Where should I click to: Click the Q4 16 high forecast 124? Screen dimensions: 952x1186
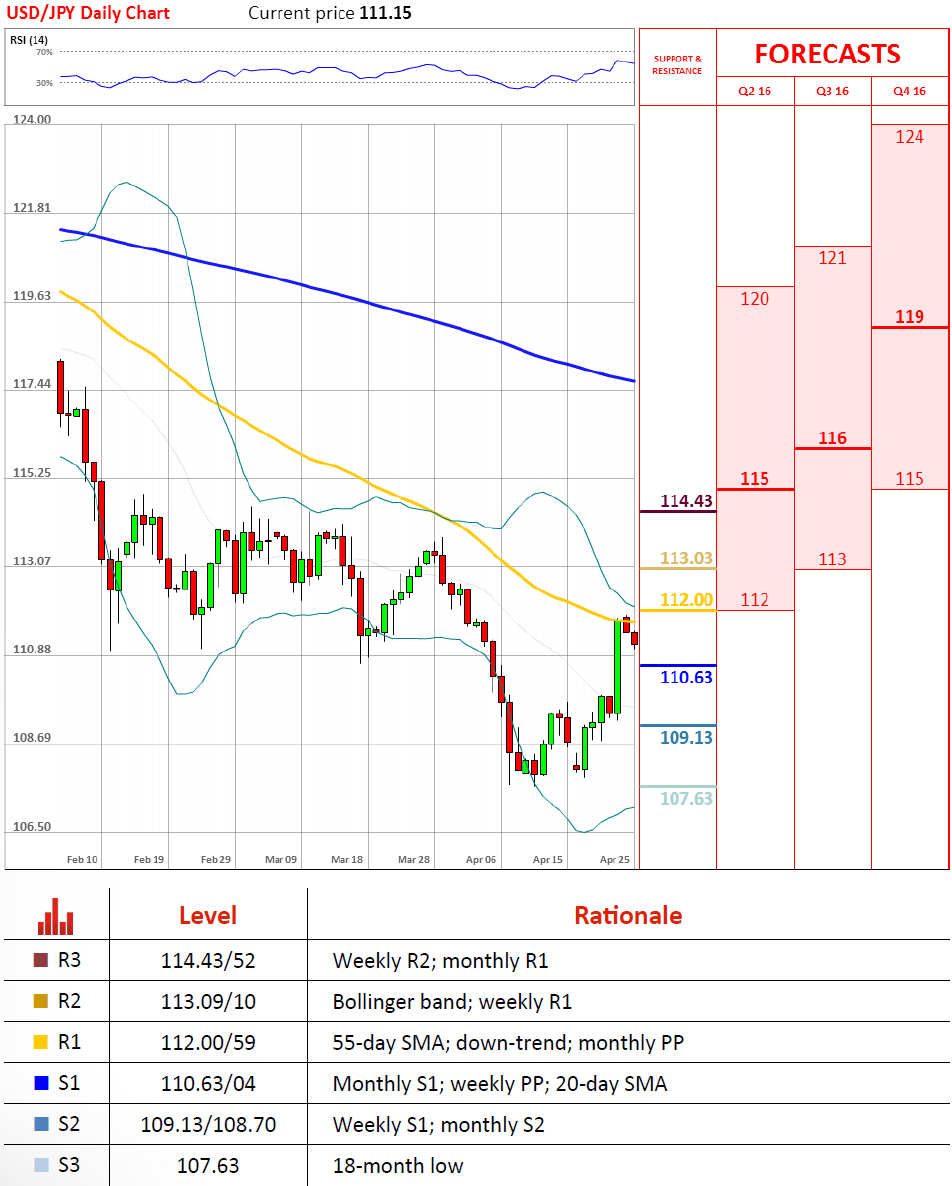pyautogui.click(x=910, y=137)
